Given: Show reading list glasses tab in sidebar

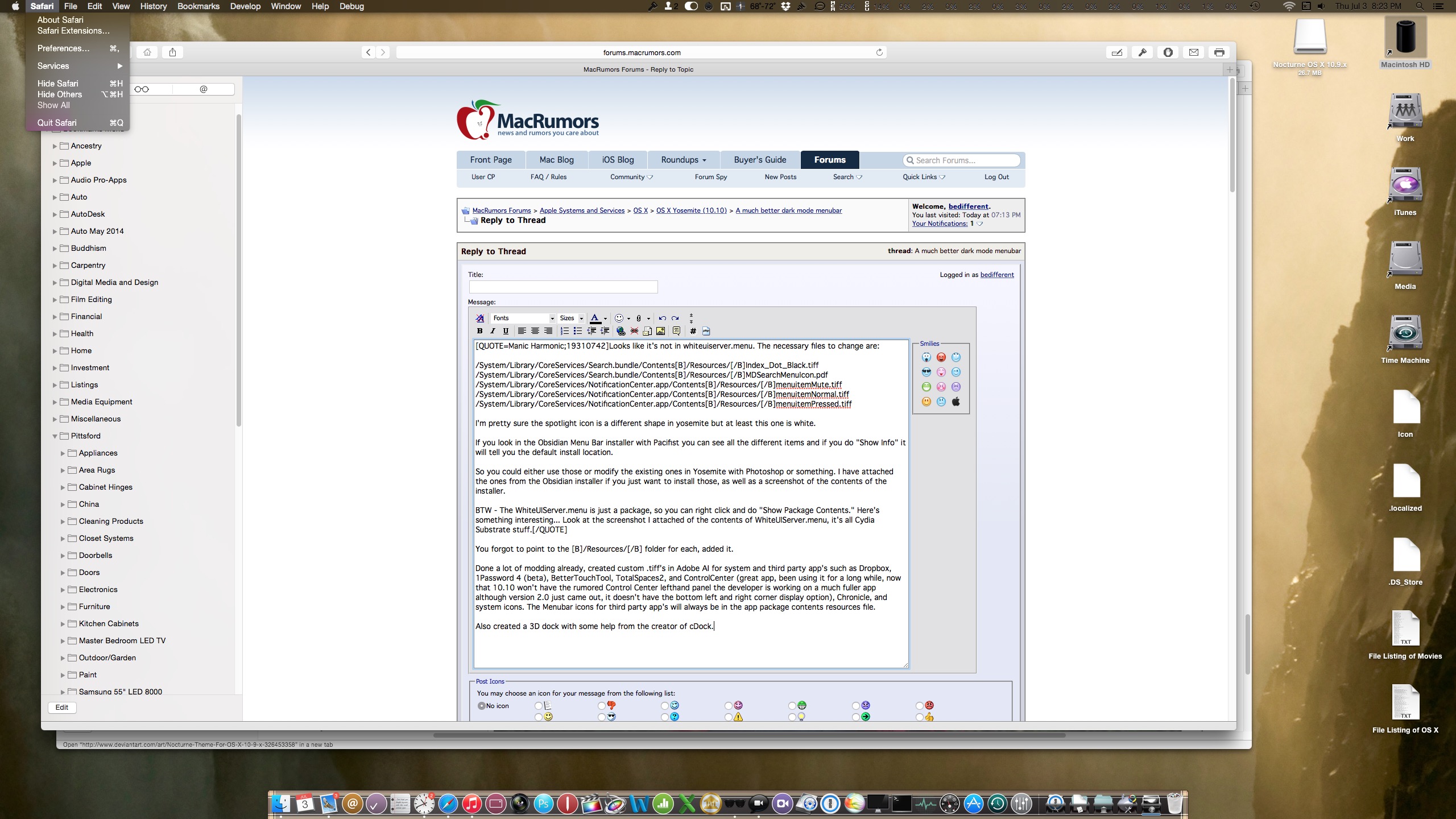Looking at the screenshot, I should point(142,89).
